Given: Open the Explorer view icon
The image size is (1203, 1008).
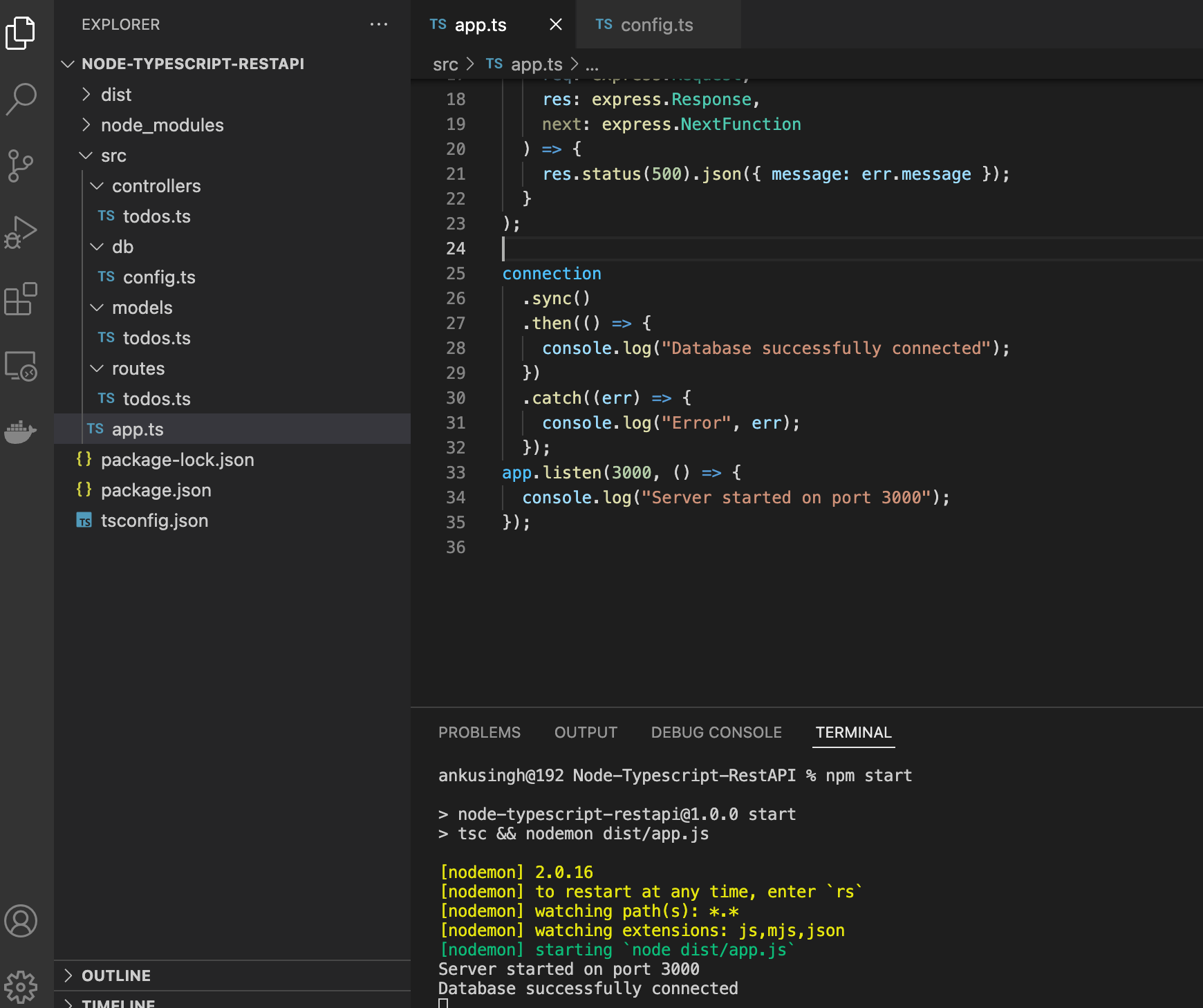Looking at the screenshot, I should coord(21,32).
